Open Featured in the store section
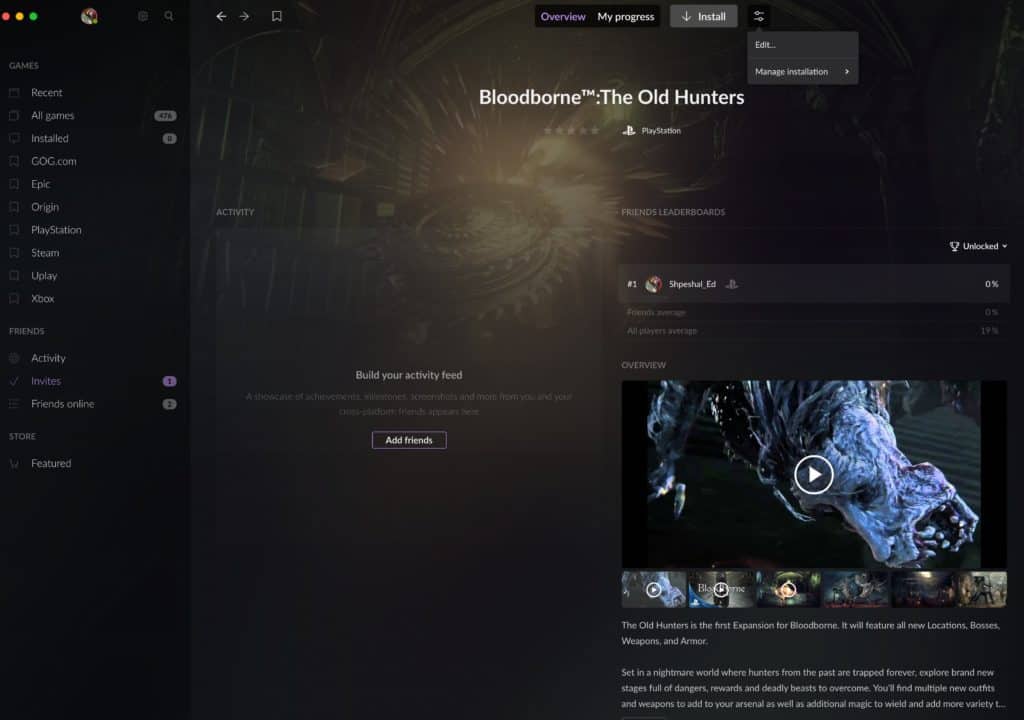Viewport: 1024px width, 720px height. click(51, 463)
